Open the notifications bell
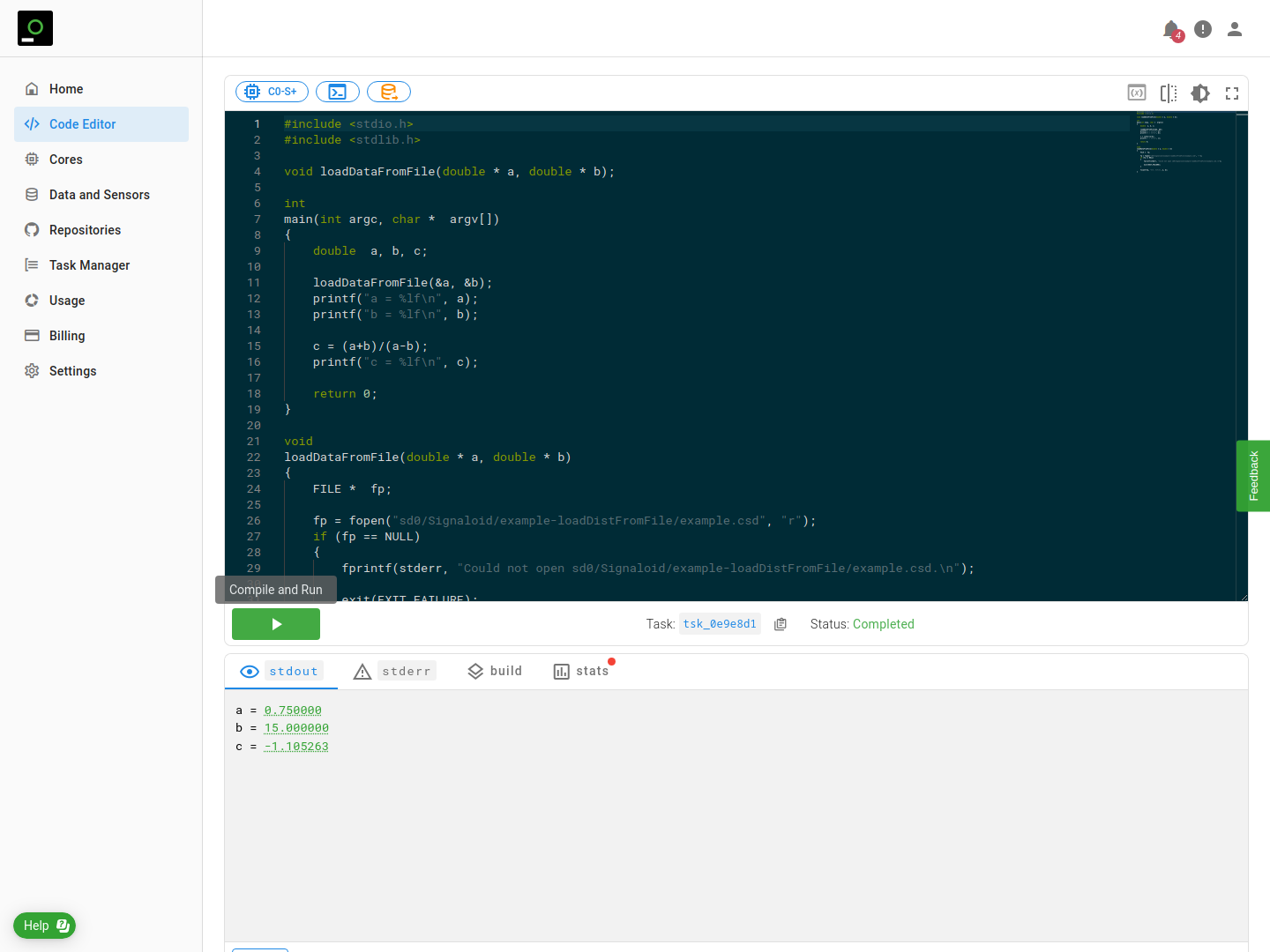1270x952 pixels. (1171, 29)
